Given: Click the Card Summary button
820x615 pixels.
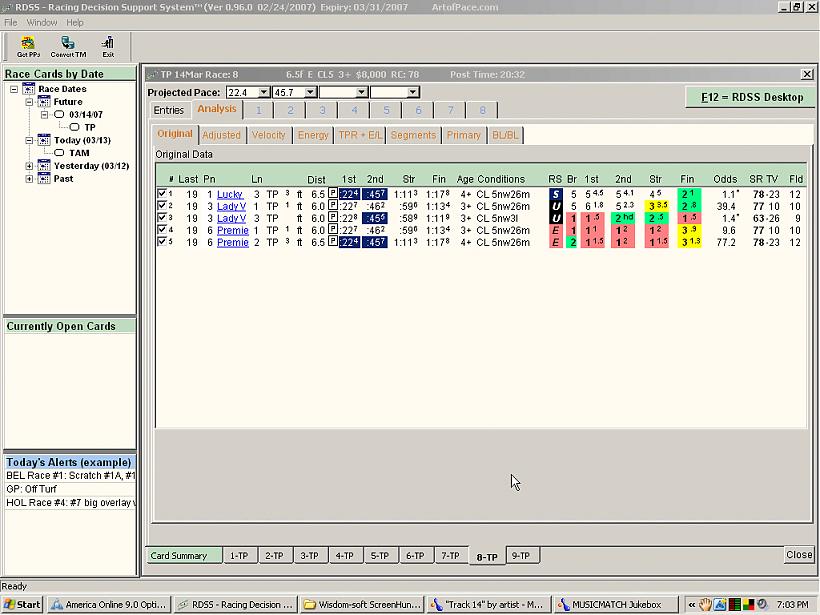Looking at the screenshot, I should 184,555.
